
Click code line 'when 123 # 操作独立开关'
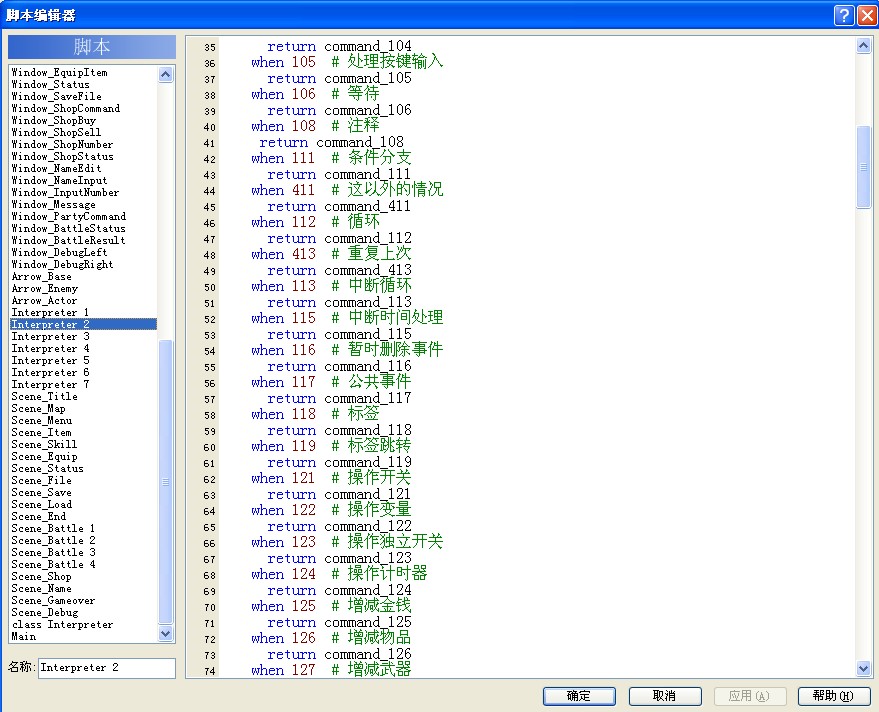pyautogui.click(x=347, y=543)
